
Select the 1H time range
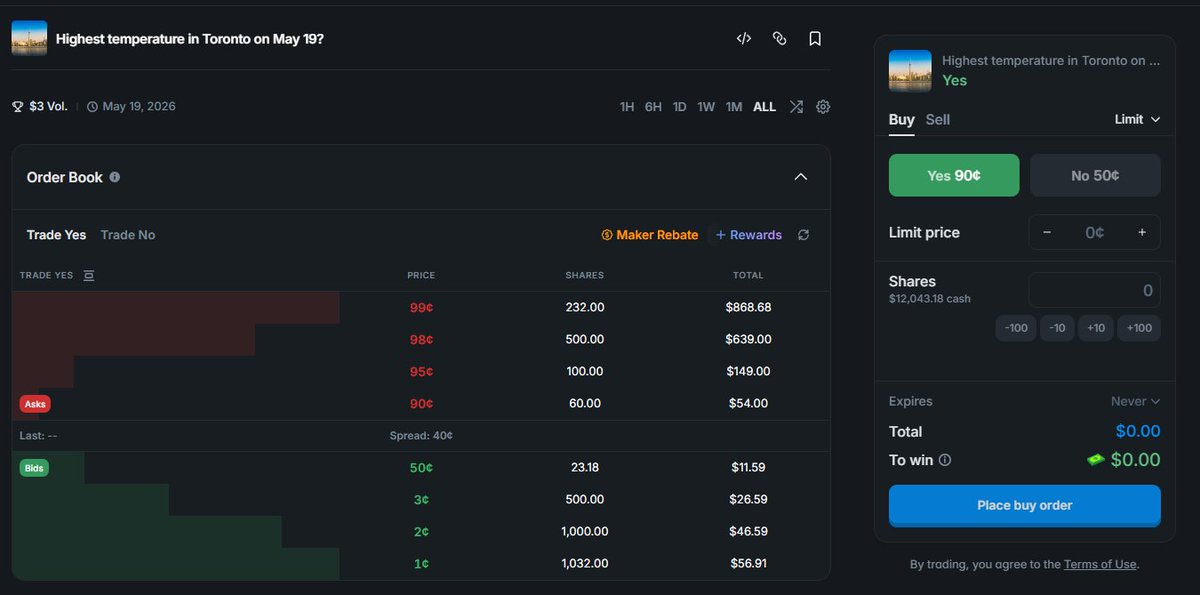pos(627,107)
